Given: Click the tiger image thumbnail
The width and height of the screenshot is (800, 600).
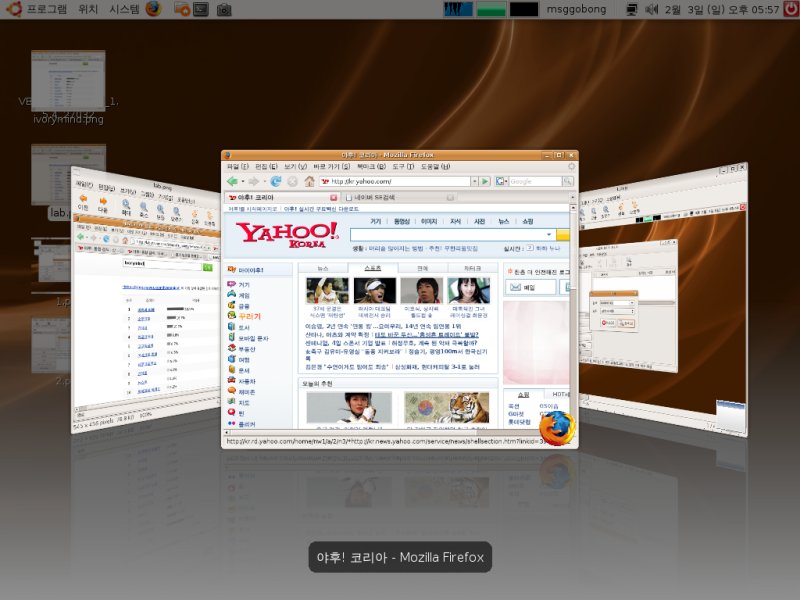Looking at the screenshot, I should [446, 408].
